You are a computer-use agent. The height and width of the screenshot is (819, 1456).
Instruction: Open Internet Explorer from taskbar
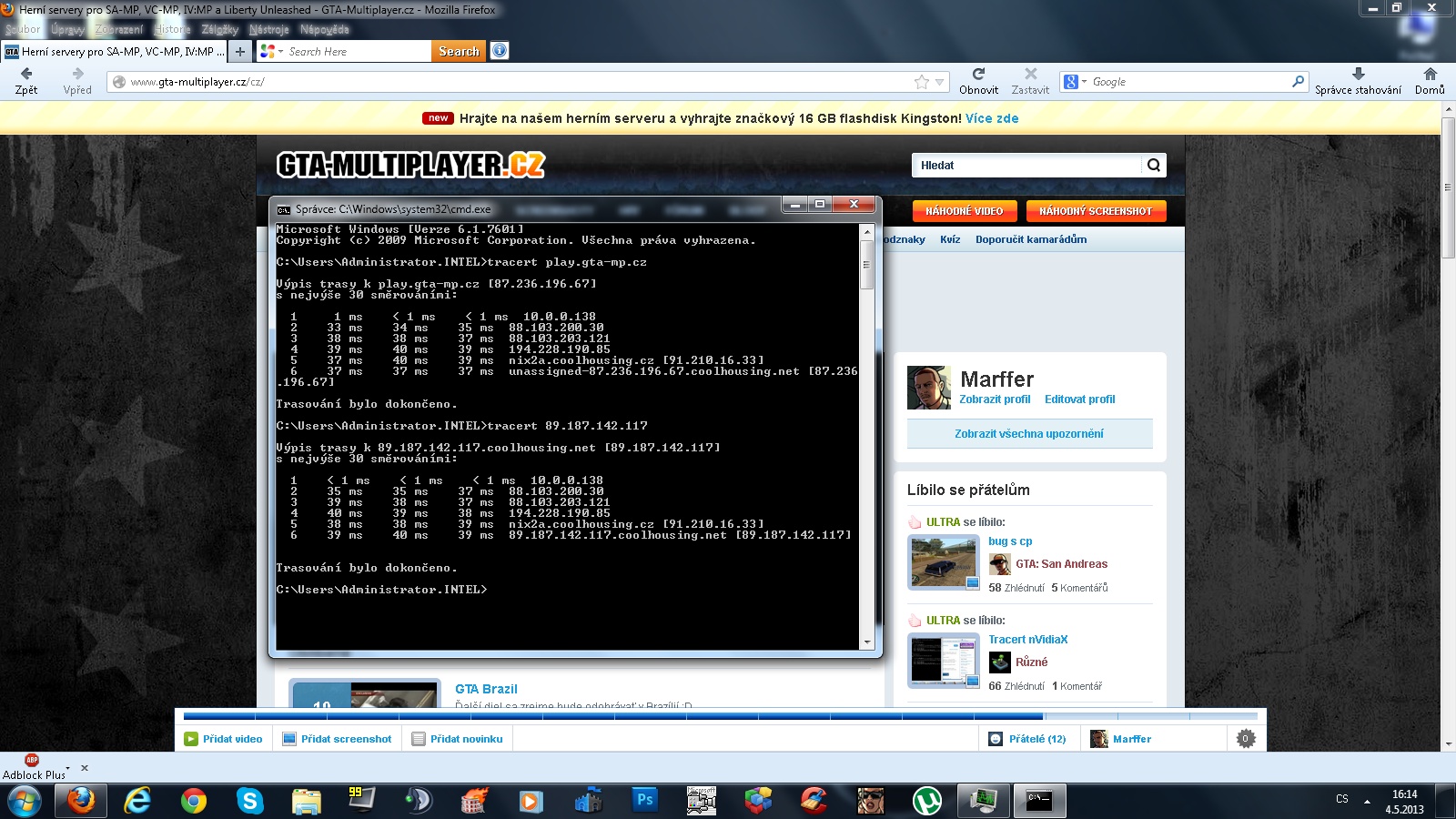(137, 801)
